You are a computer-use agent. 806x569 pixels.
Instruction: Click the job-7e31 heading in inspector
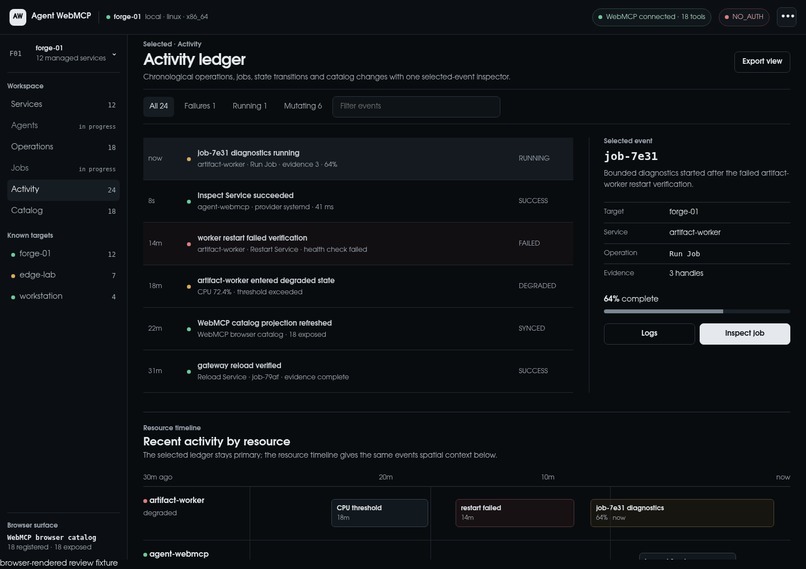coord(631,156)
